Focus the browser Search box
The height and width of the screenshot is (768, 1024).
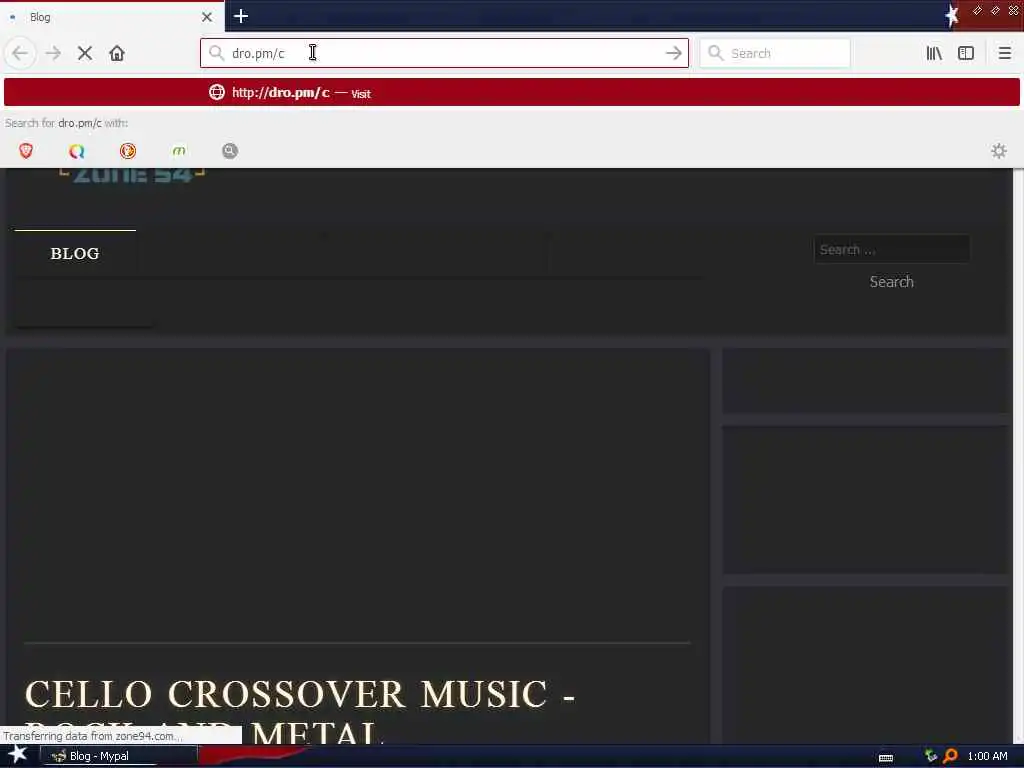775,53
